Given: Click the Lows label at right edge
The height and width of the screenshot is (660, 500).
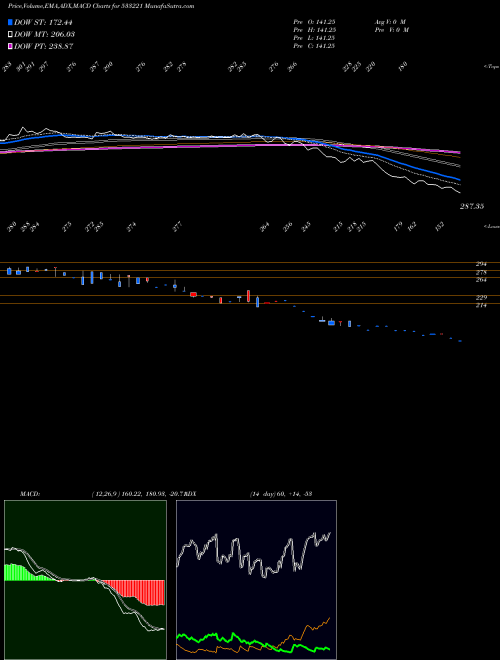Looking at the screenshot, I should [x=491, y=226].
